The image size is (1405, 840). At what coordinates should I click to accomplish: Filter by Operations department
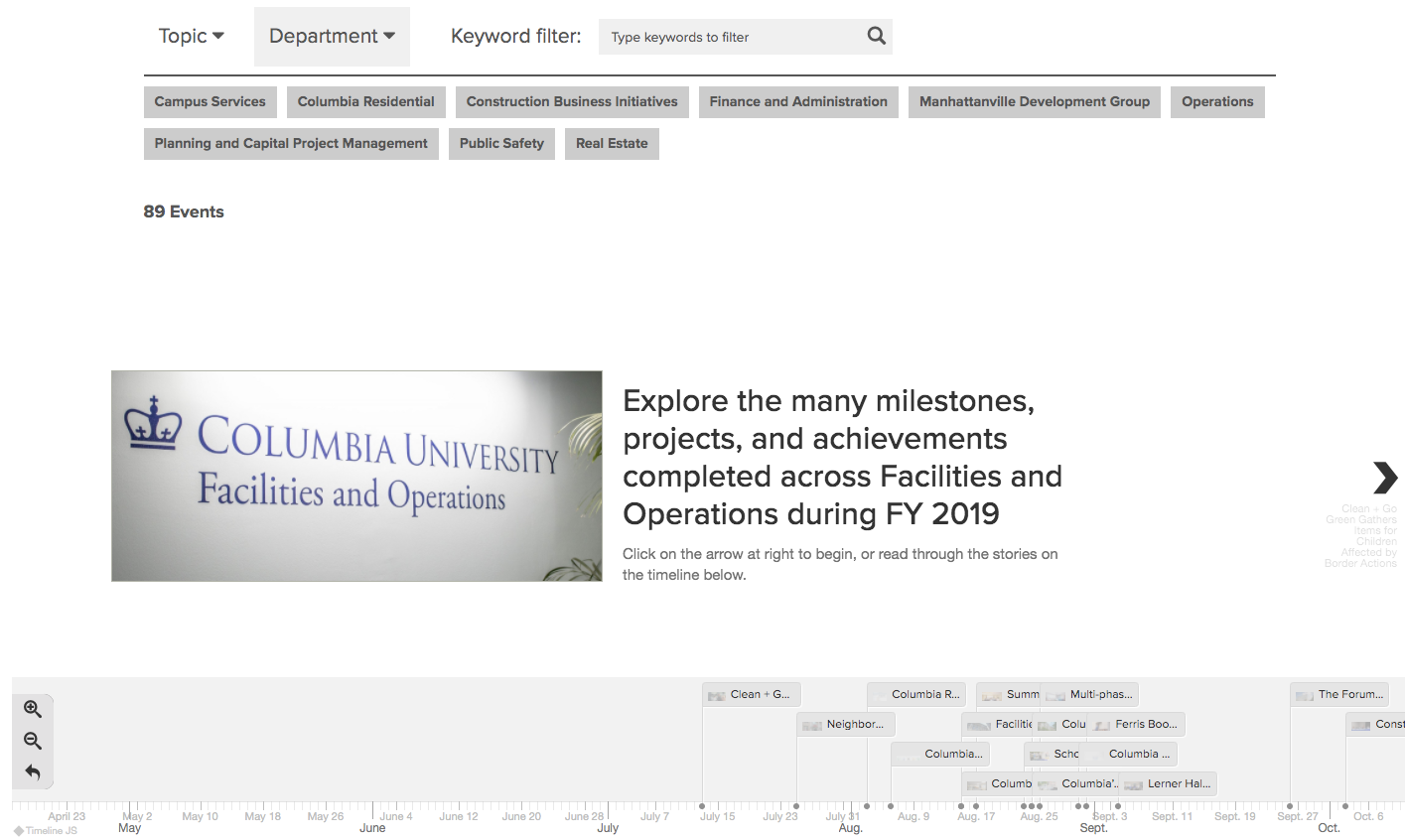[x=1217, y=102]
